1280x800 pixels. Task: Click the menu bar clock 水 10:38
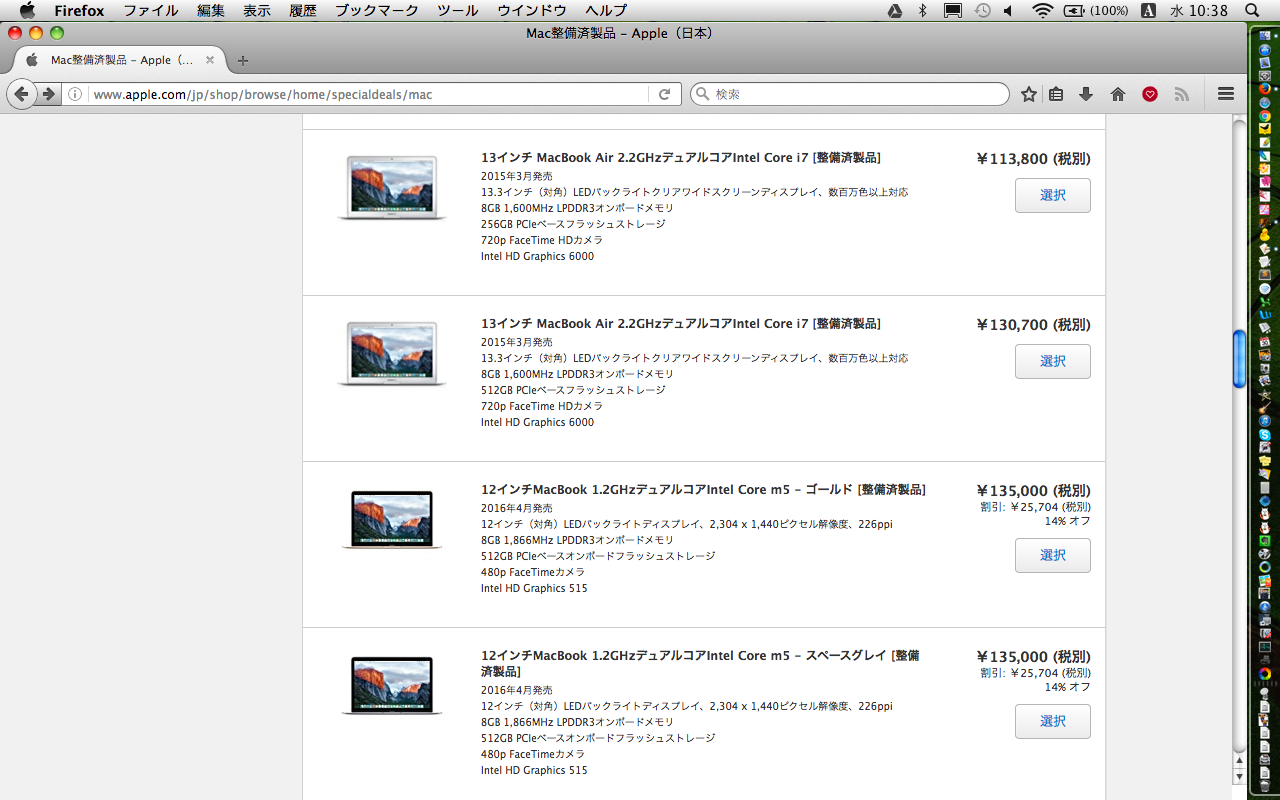(x=1198, y=10)
